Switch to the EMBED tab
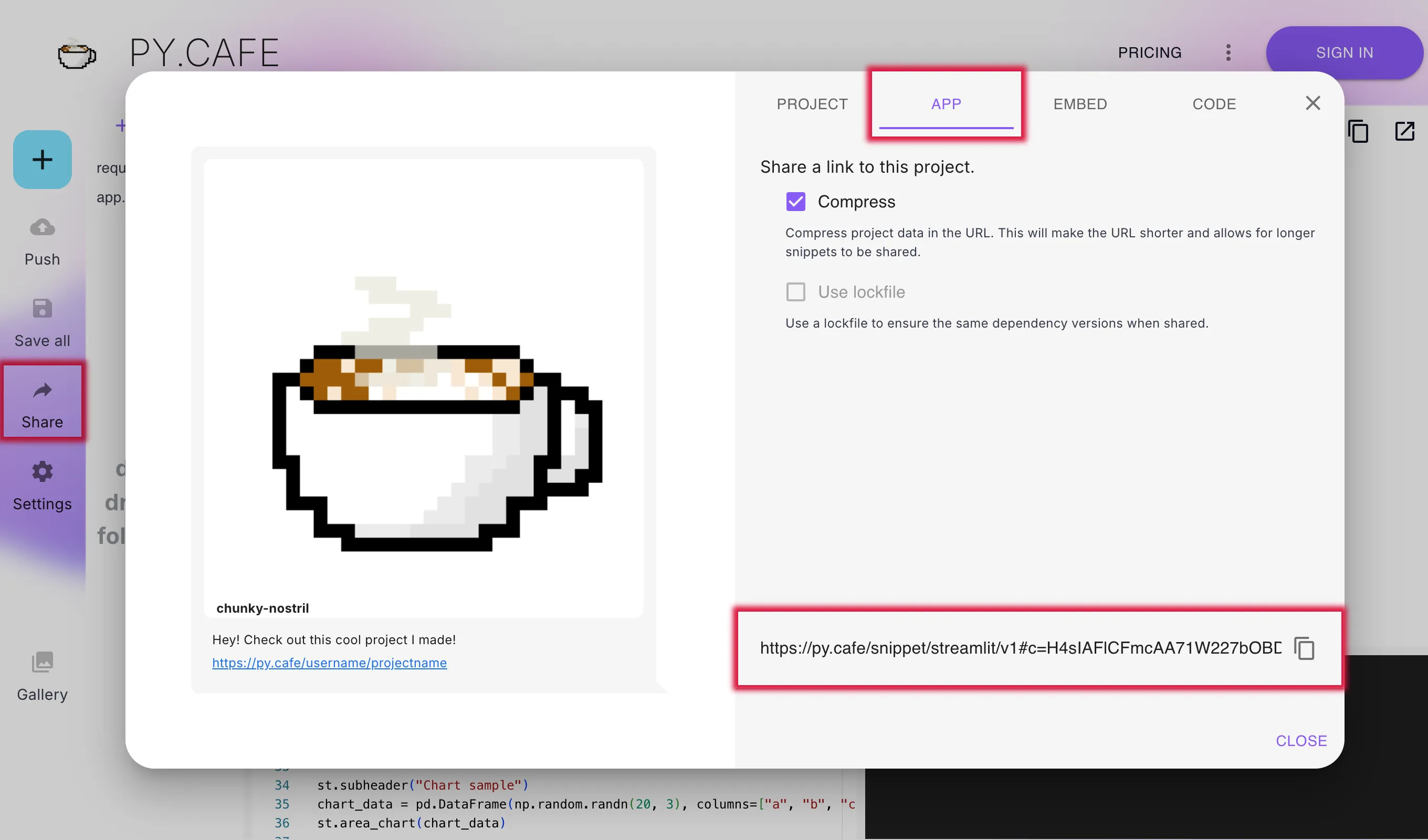The width and height of the screenshot is (1428, 840). pos(1079,104)
